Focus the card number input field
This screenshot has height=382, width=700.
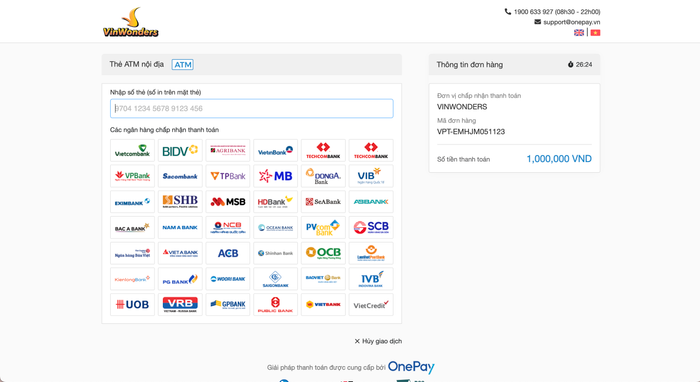point(252,108)
